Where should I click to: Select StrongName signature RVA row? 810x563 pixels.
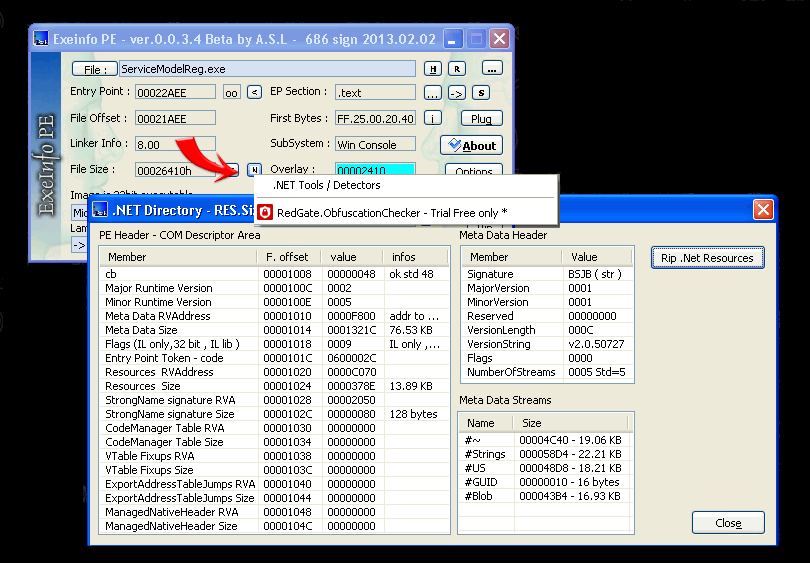(274, 400)
